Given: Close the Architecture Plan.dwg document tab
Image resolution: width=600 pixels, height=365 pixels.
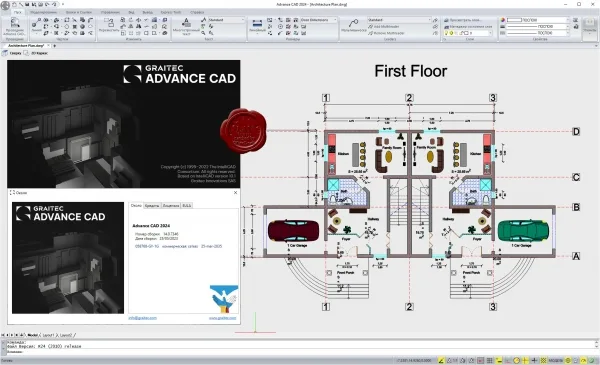Looking at the screenshot, I should (49, 46).
